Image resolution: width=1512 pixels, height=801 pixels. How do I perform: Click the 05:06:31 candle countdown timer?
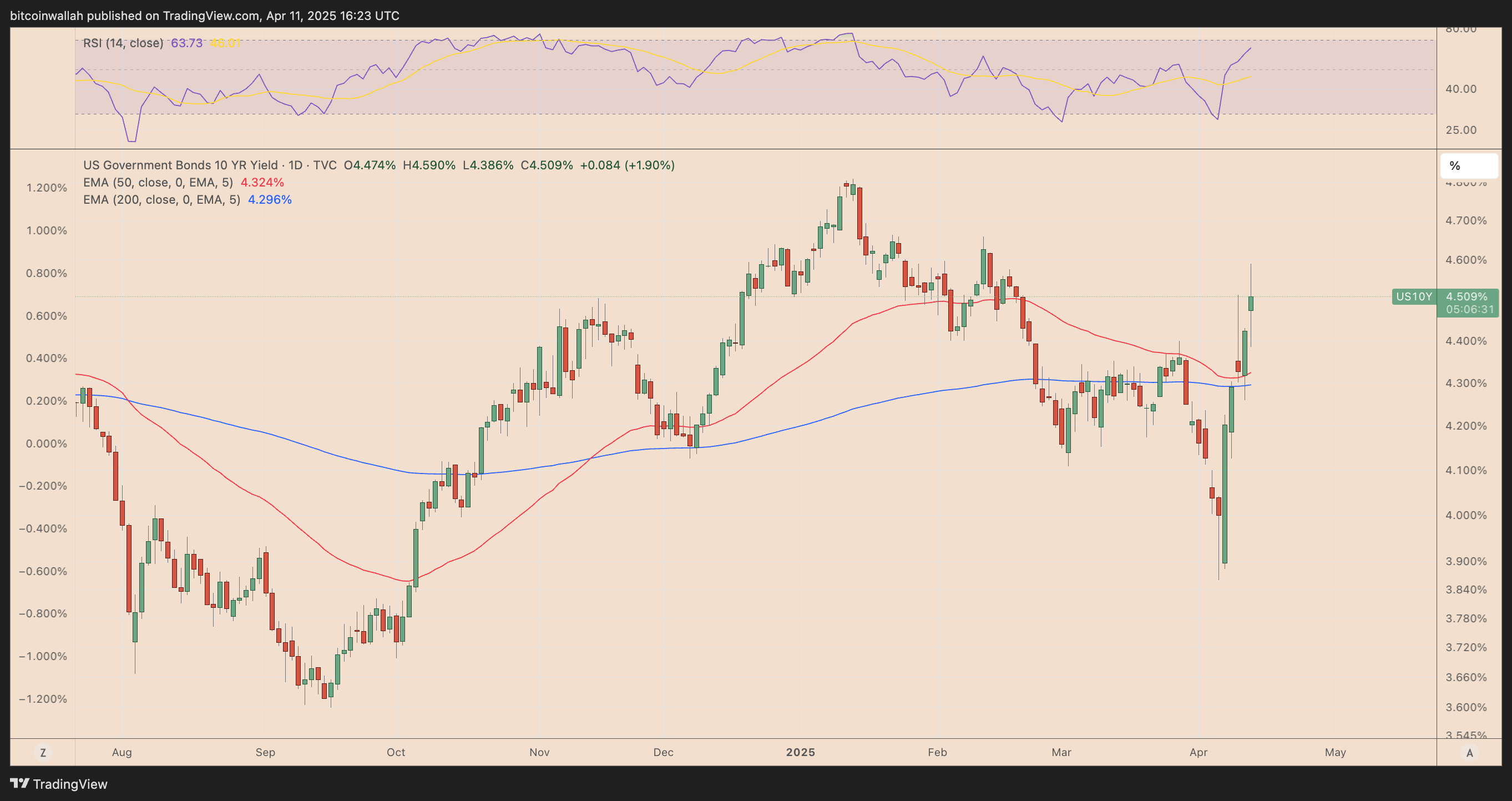pyautogui.click(x=1468, y=309)
